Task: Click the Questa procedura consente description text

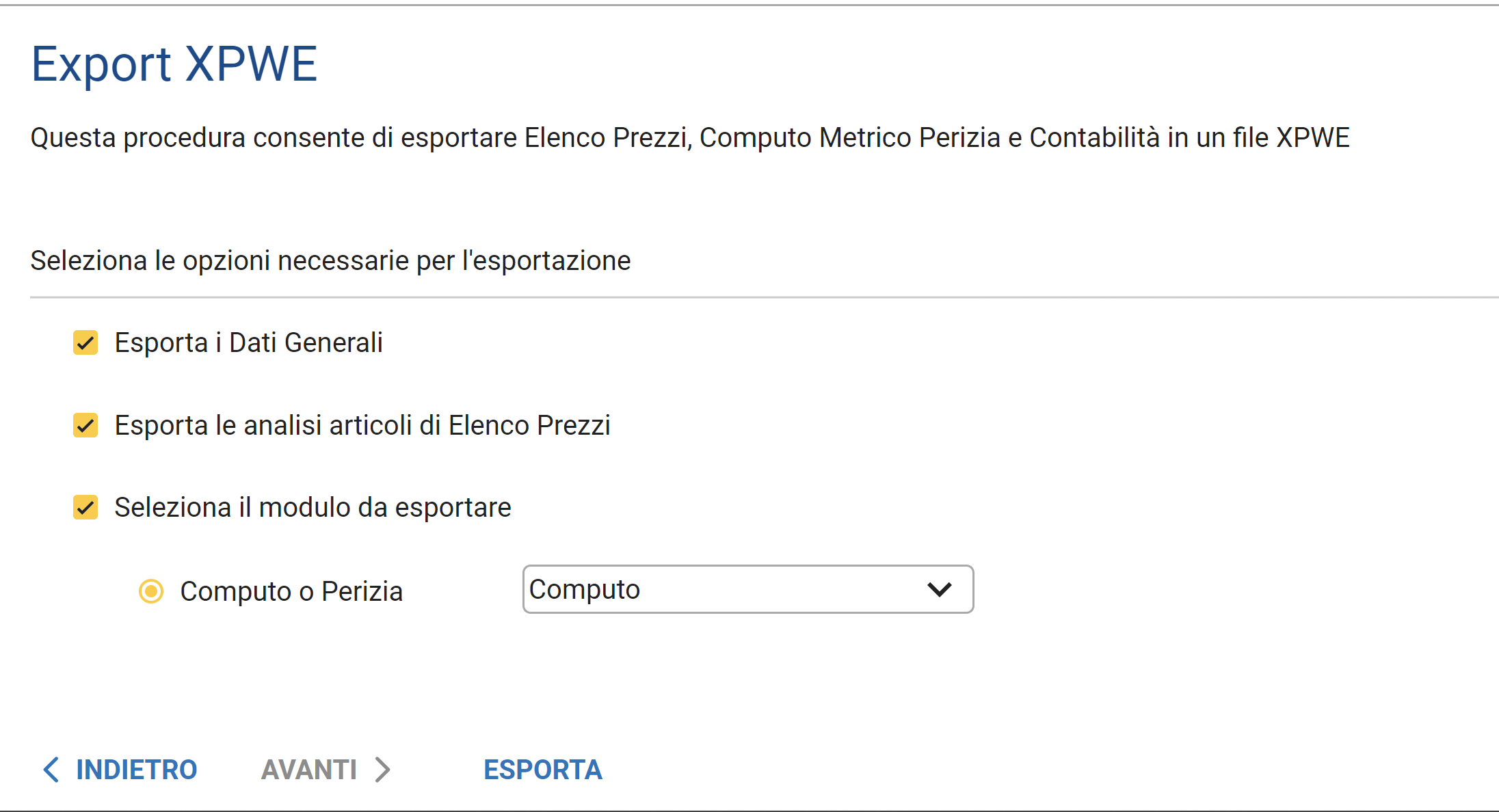Action: [x=689, y=137]
